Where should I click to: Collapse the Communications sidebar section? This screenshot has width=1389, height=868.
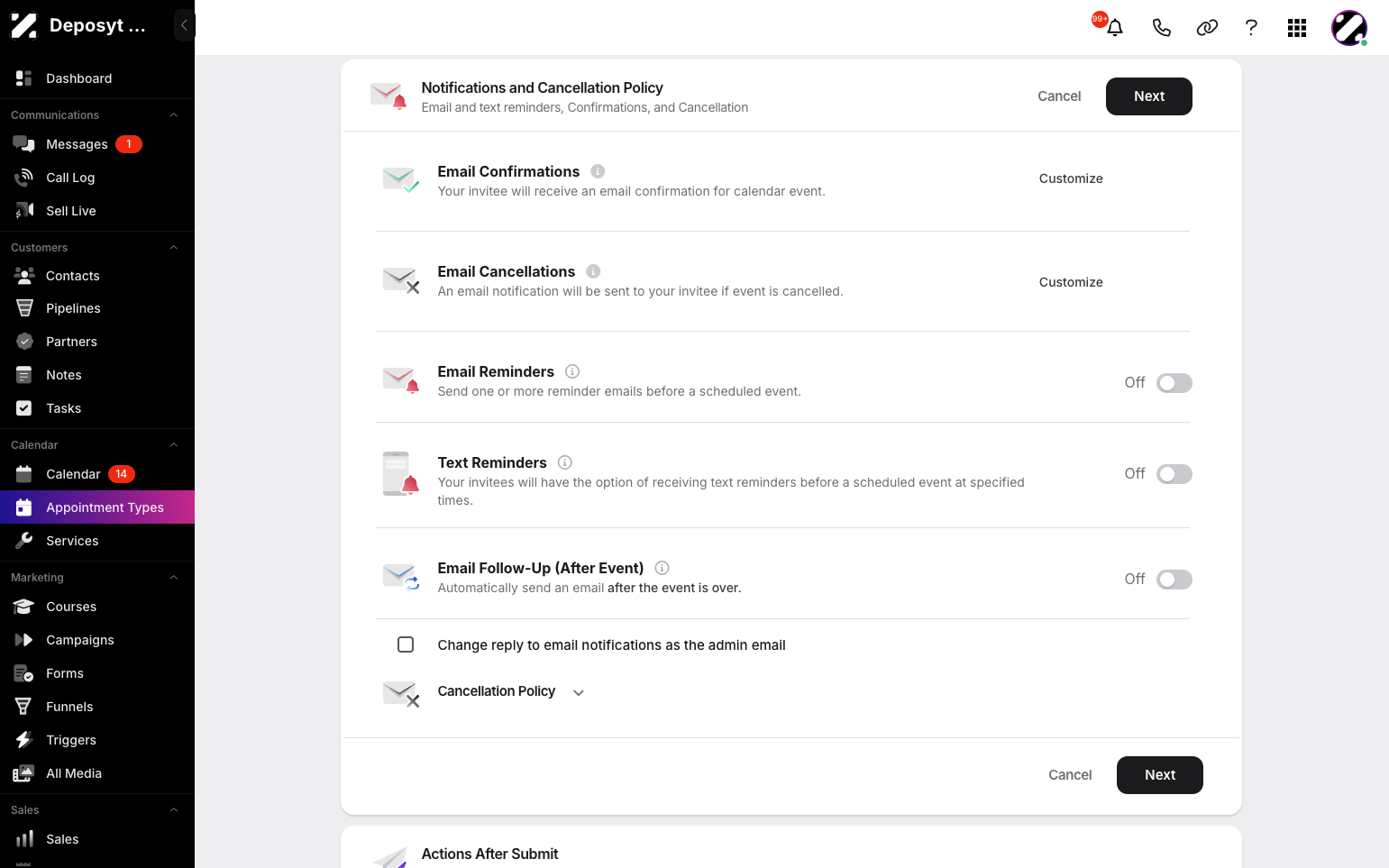(174, 115)
